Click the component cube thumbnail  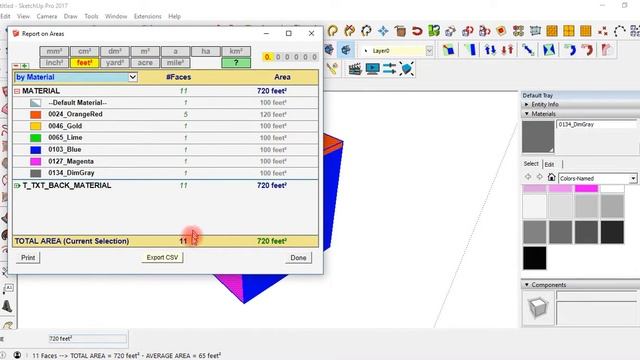coord(537,307)
